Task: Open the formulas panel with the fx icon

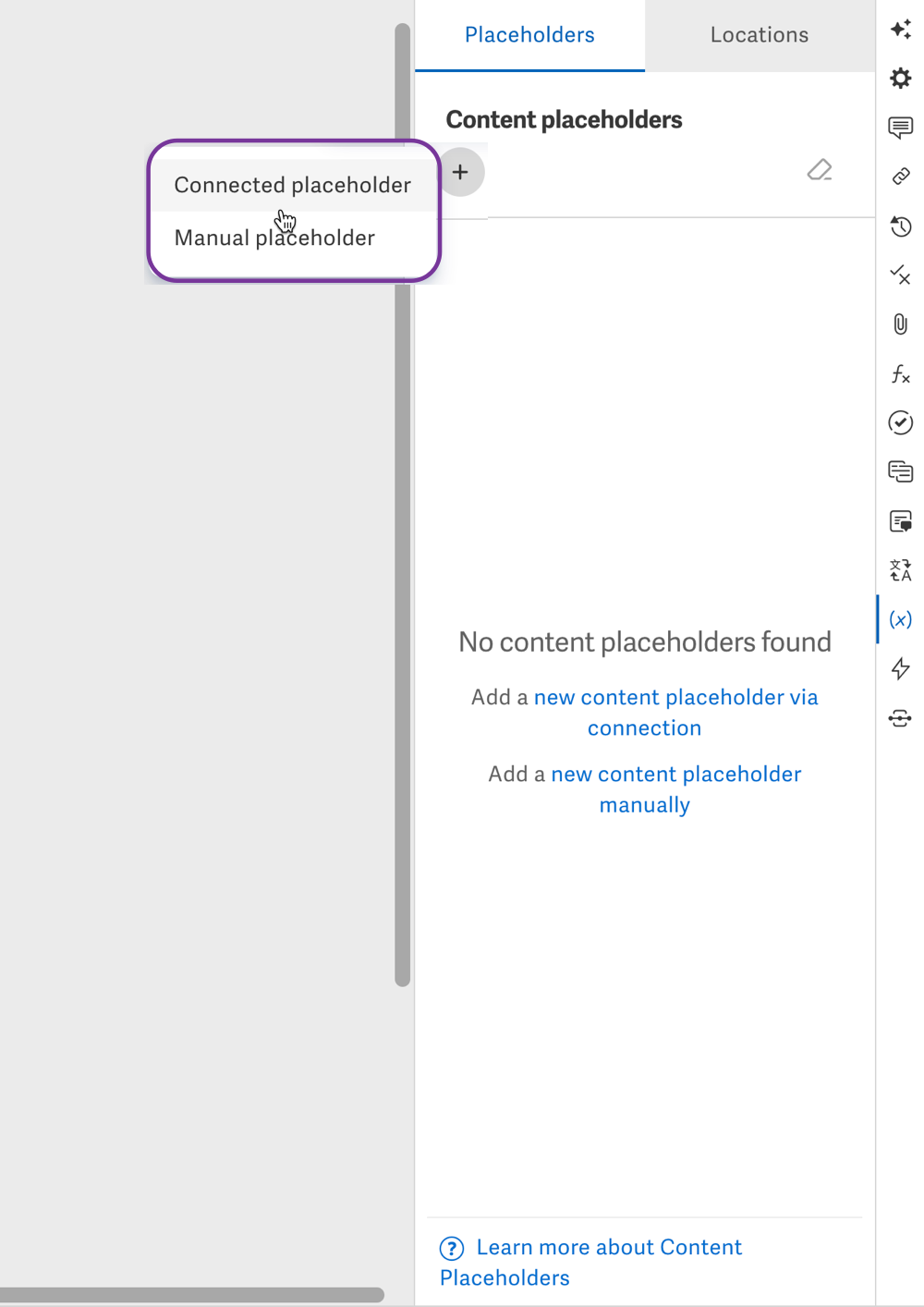Action: [901, 374]
